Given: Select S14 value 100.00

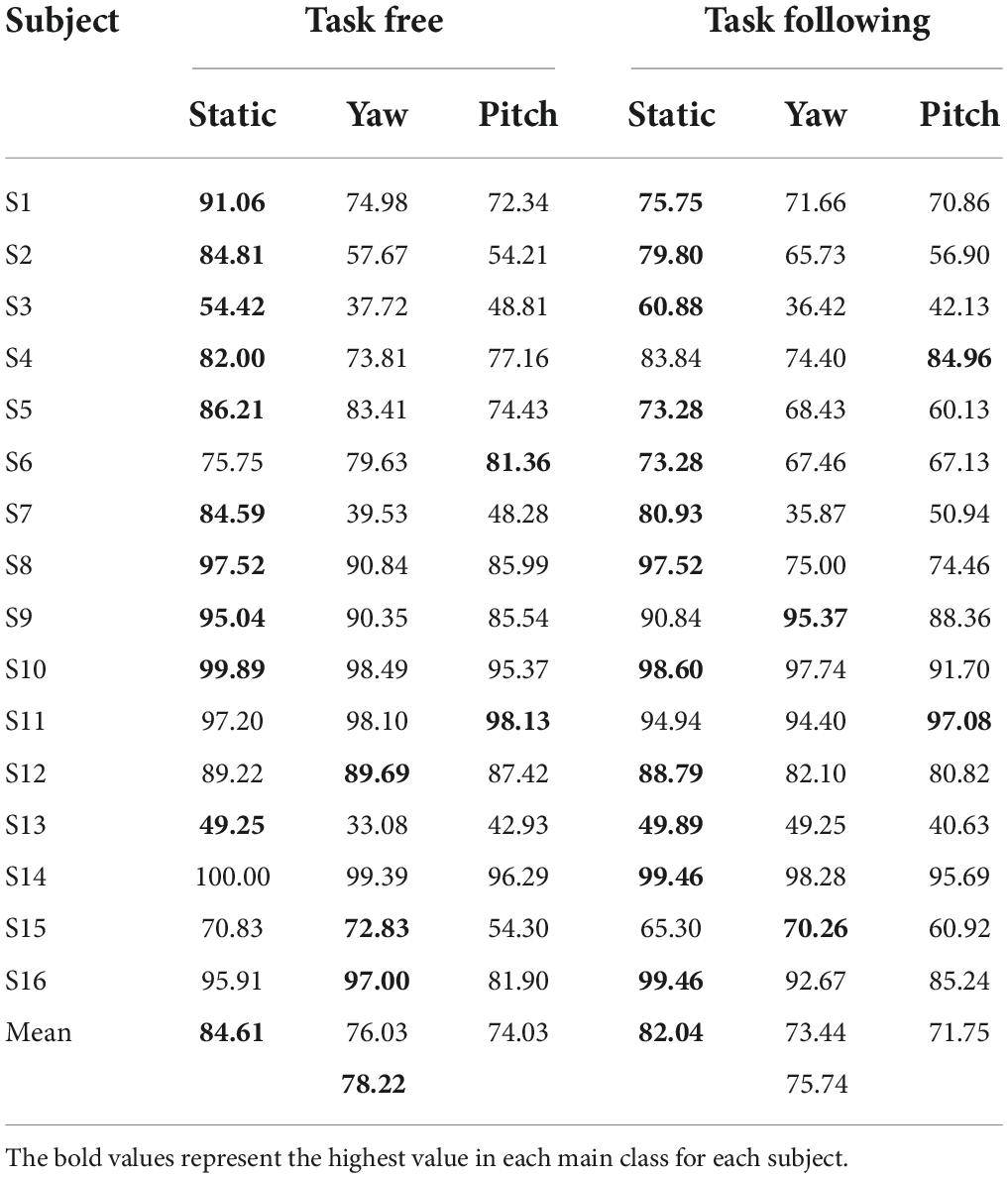Looking at the screenshot, I should pyautogui.click(x=232, y=876).
